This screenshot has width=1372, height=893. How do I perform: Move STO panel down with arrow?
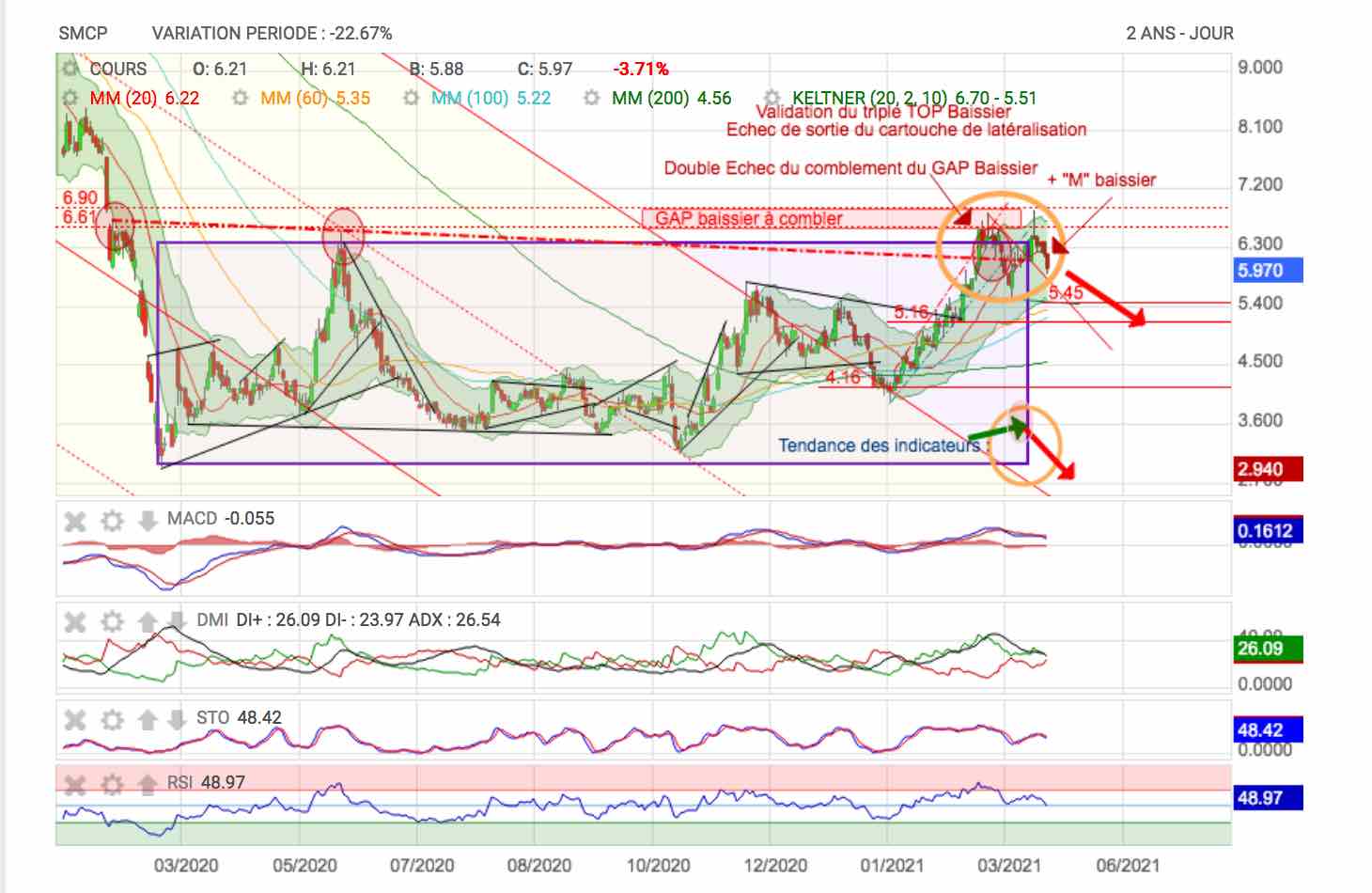pos(177,720)
